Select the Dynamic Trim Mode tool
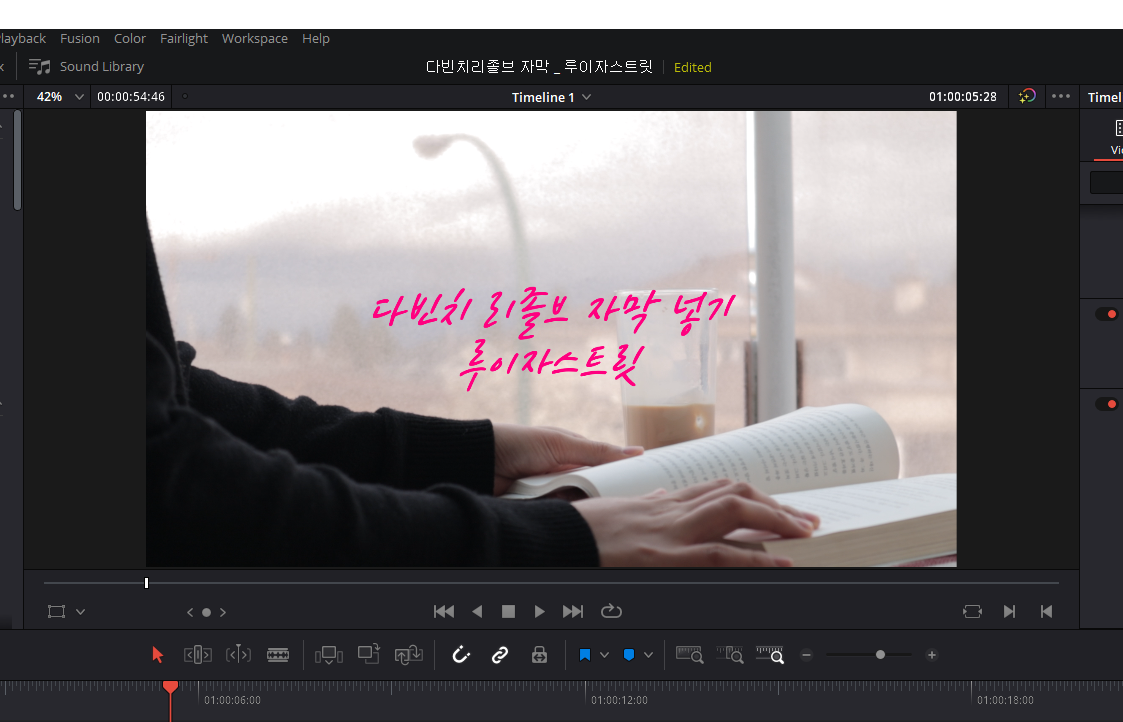Image resolution: width=1123 pixels, height=722 pixels. 238,655
